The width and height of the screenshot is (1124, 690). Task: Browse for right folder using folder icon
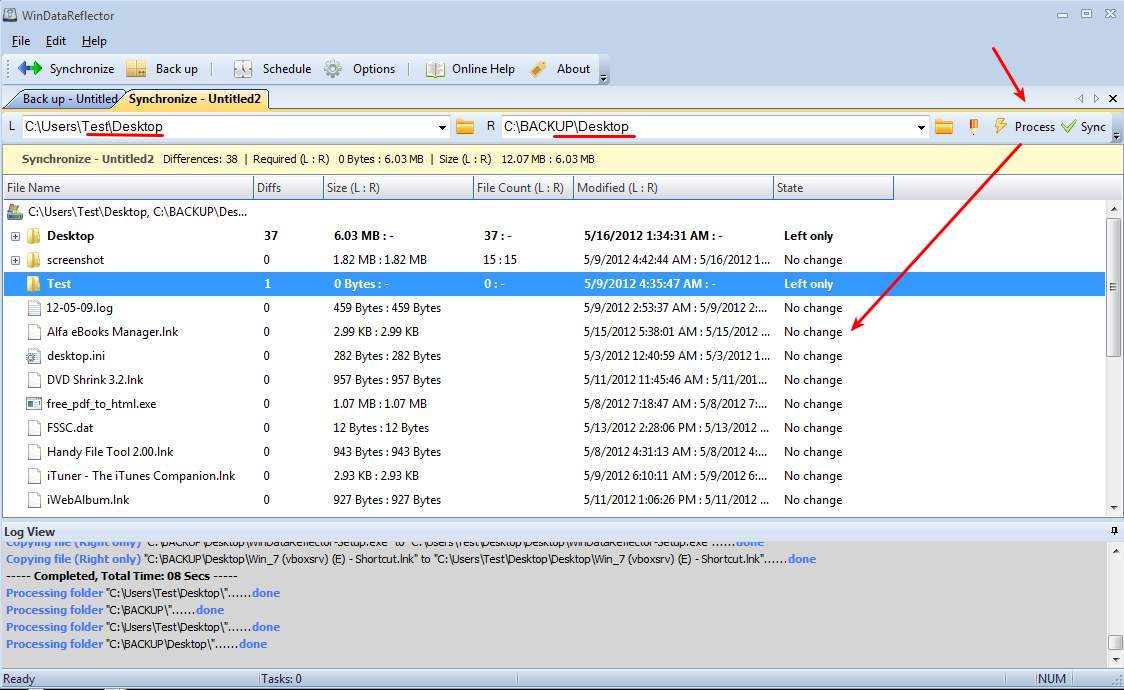tap(944, 127)
